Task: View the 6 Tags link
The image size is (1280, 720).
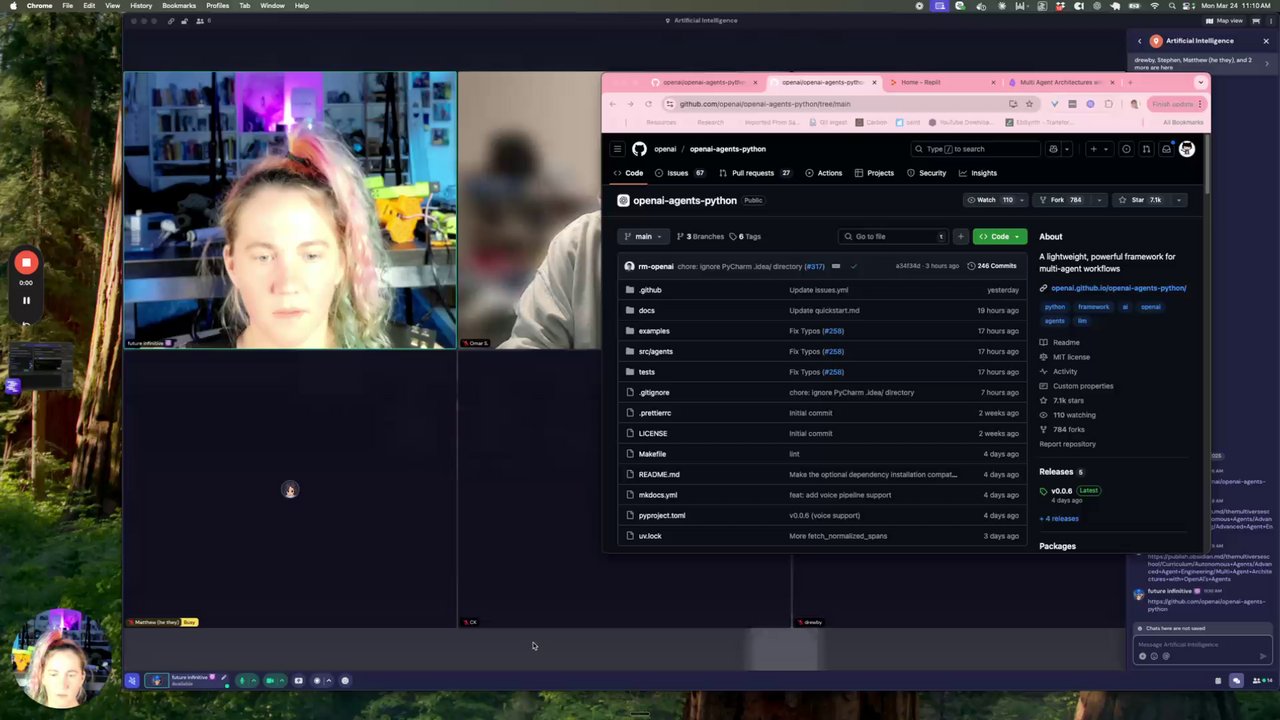Action: 745,237
